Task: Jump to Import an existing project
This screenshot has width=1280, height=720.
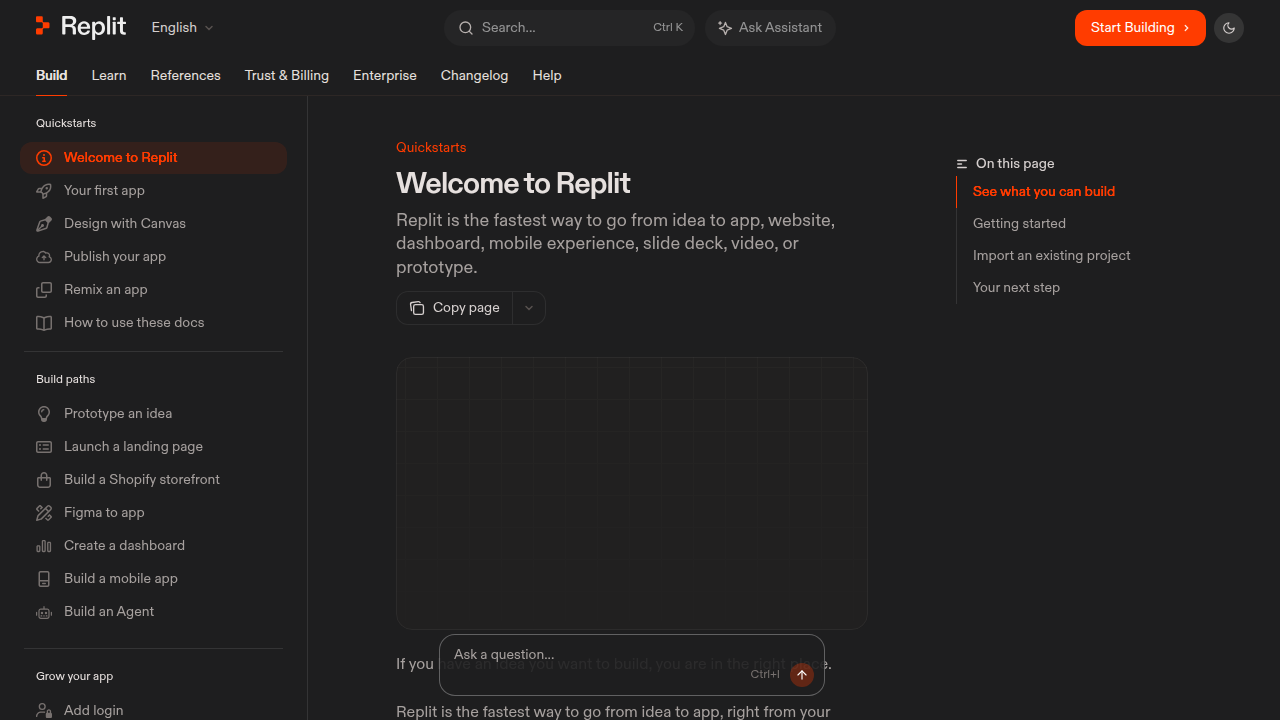Action: [1052, 255]
